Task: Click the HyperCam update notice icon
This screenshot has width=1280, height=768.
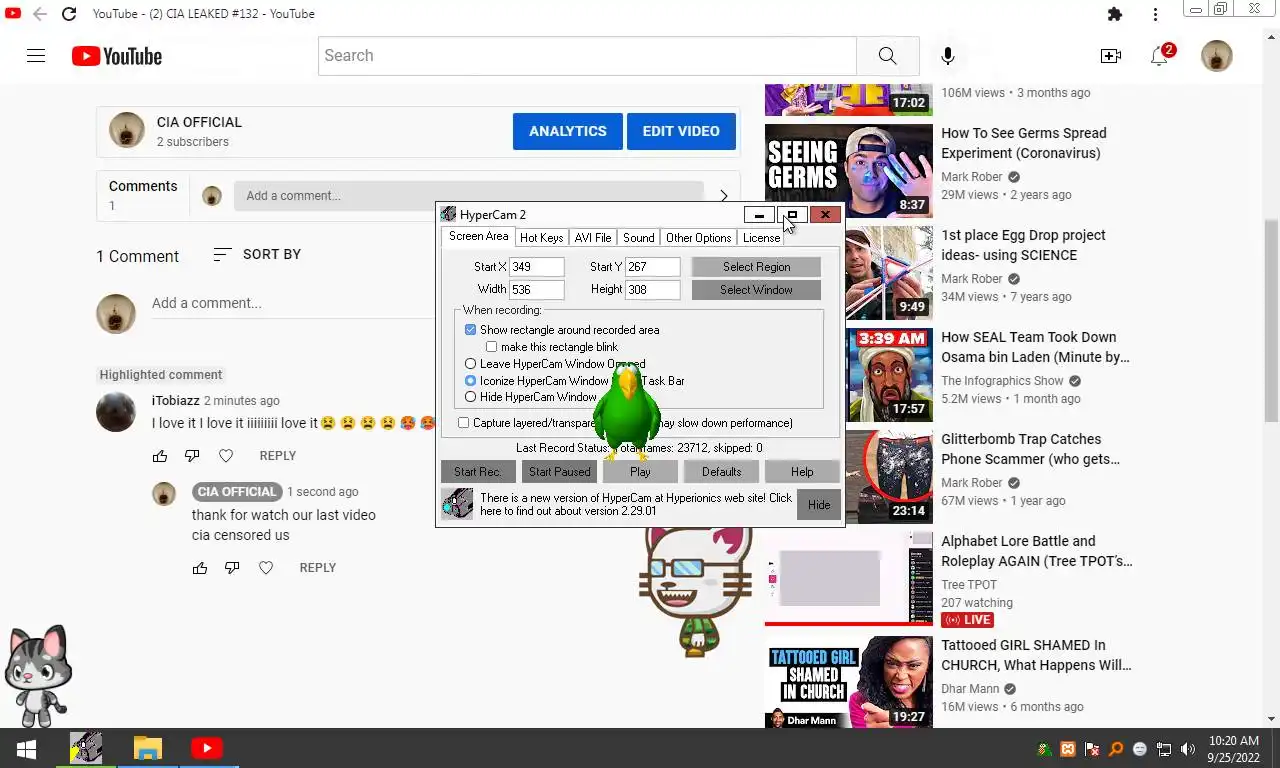Action: [x=457, y=504]
